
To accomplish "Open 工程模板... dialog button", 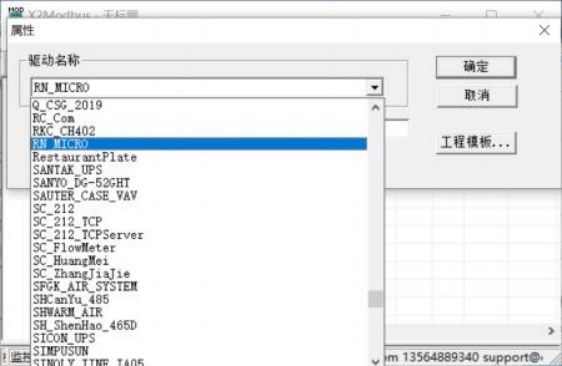I will 476,143.
